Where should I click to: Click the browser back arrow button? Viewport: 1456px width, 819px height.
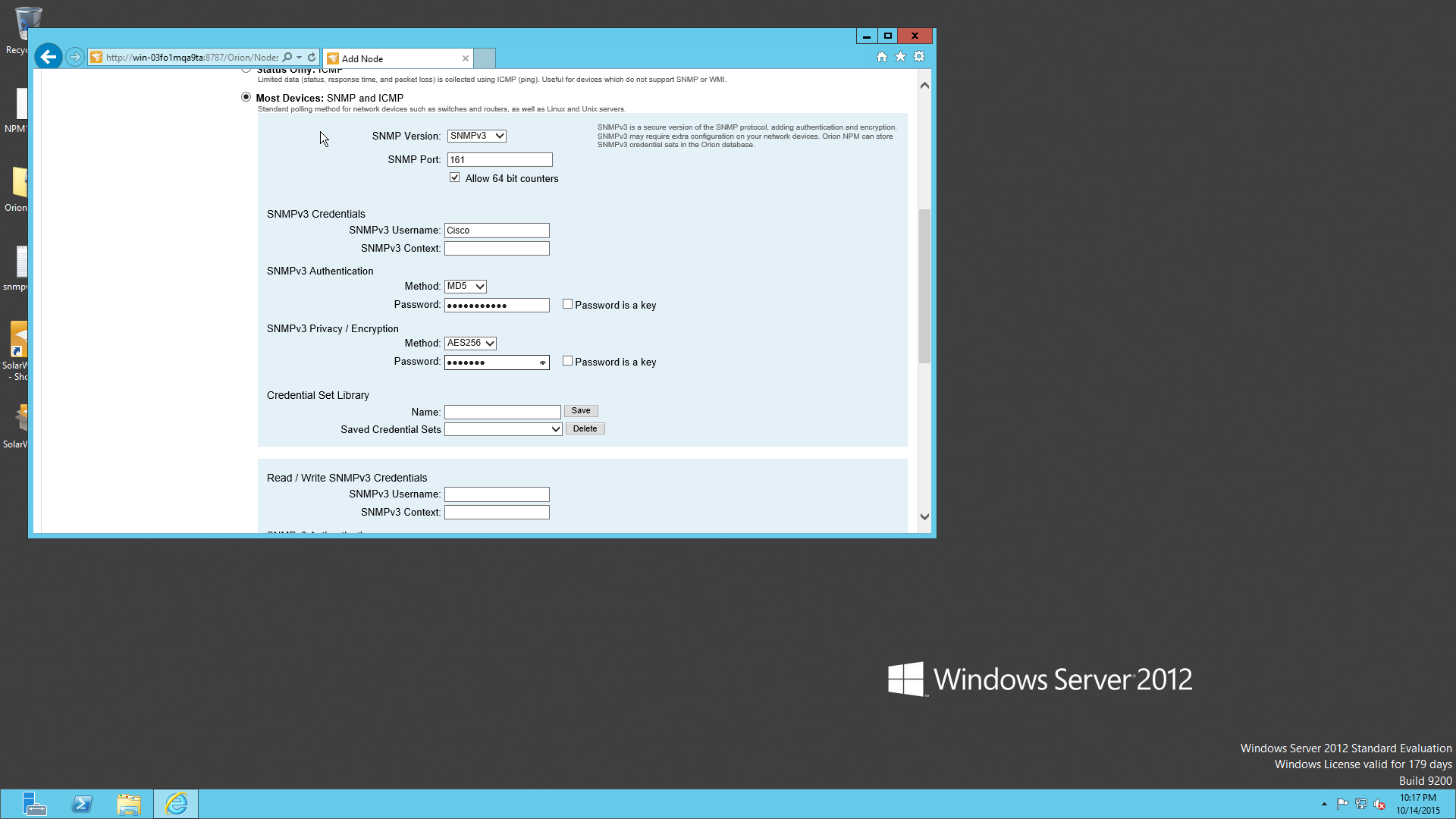(49, 57)
